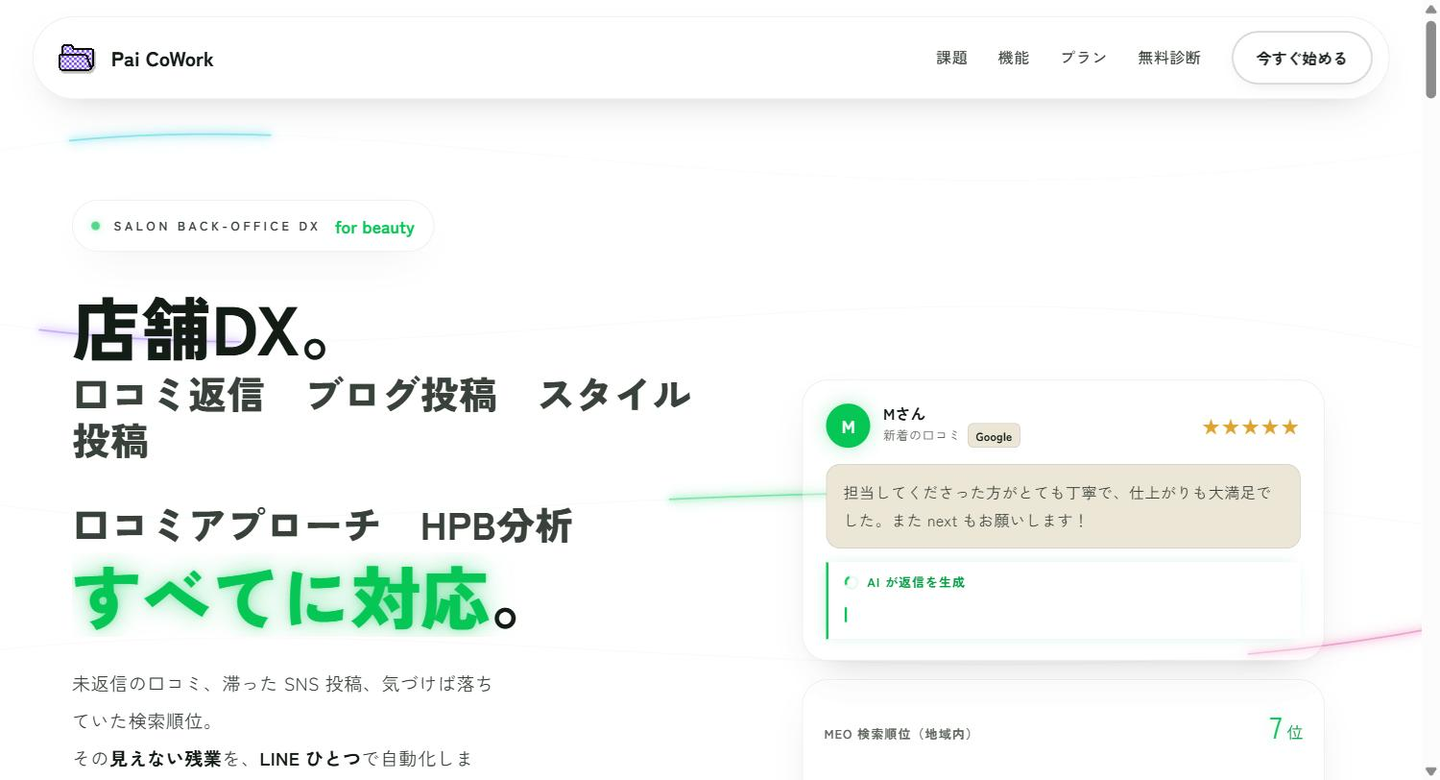The image size is (1440, 780).
Task: Click the AI reply loading spinner icon
Action: pyautogui.click(x=851, y=582)
